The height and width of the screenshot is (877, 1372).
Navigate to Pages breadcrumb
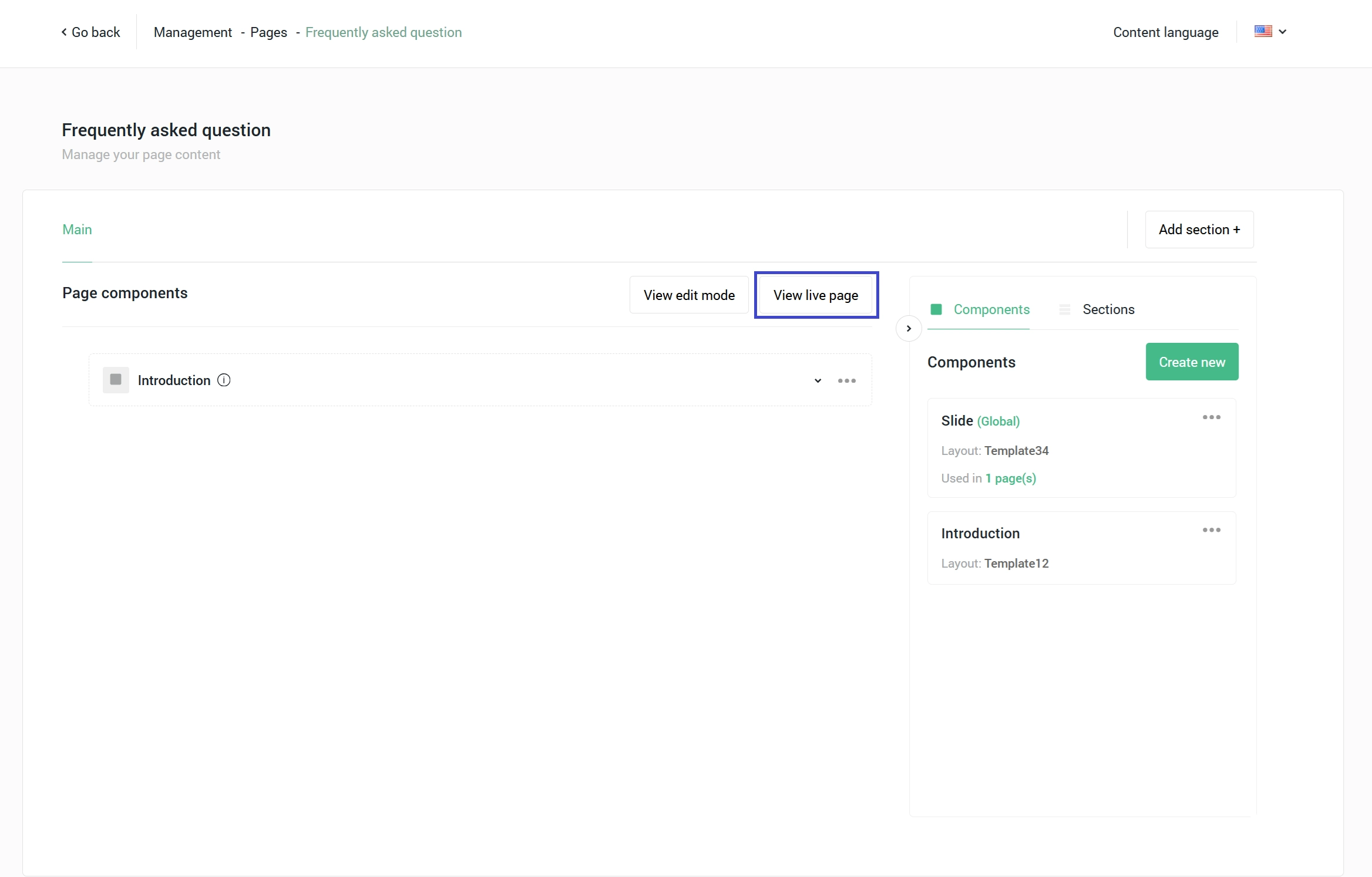(x=268, y=32)
